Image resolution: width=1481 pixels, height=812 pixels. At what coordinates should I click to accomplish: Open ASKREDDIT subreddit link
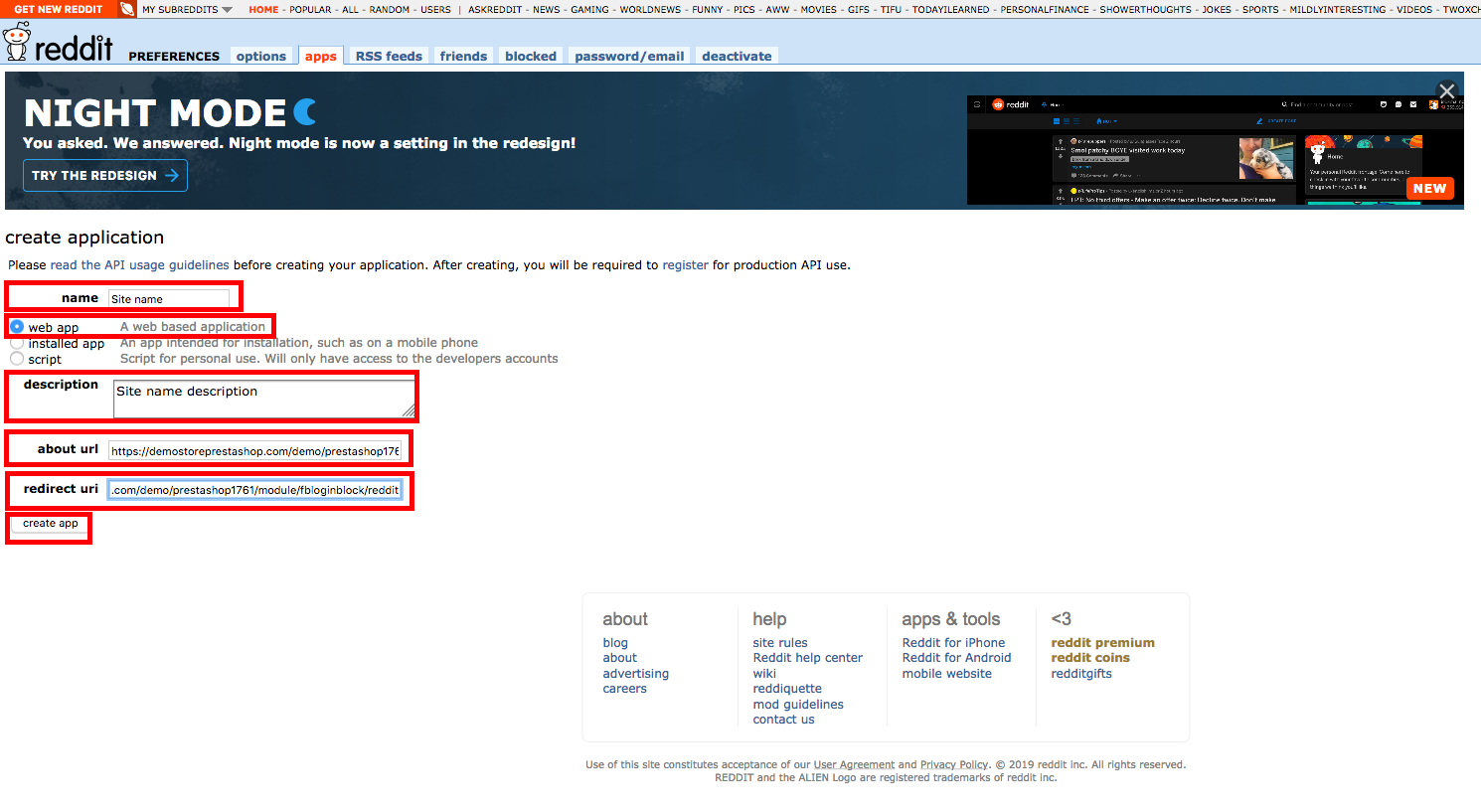(x=495, y=9)
